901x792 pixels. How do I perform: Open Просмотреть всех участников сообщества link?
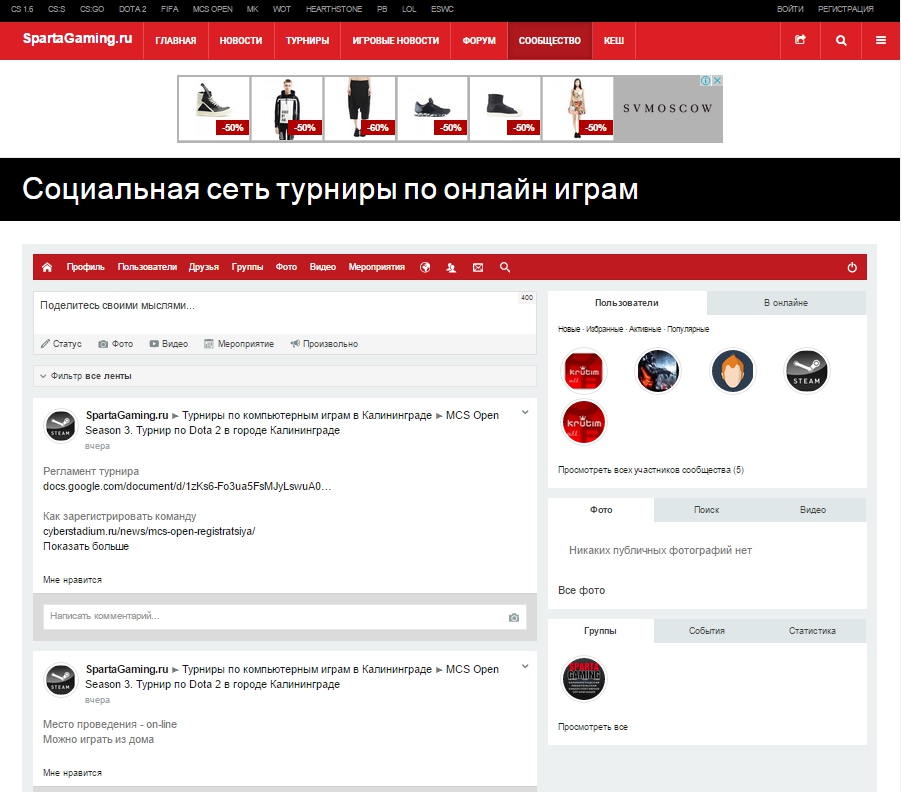pos(651,470)
